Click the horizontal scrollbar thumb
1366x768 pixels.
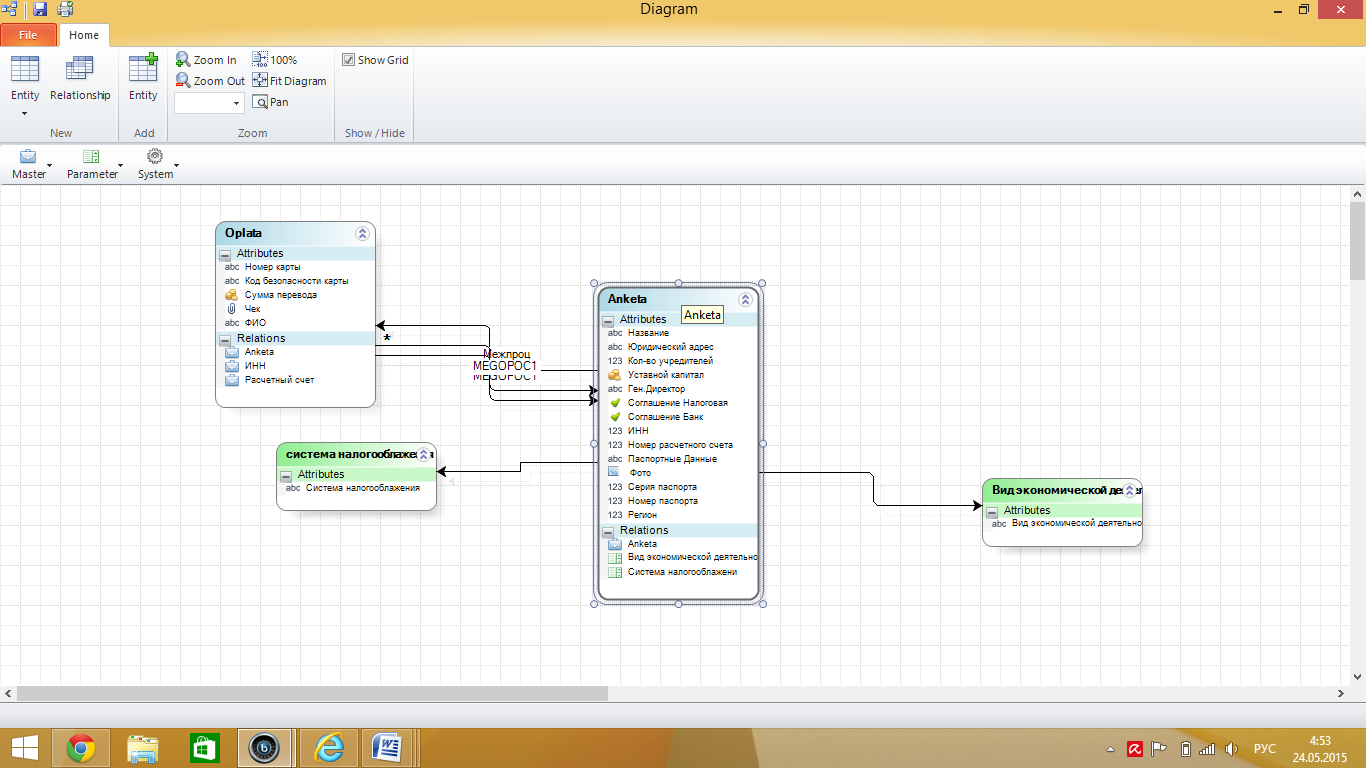coord(312,693)
